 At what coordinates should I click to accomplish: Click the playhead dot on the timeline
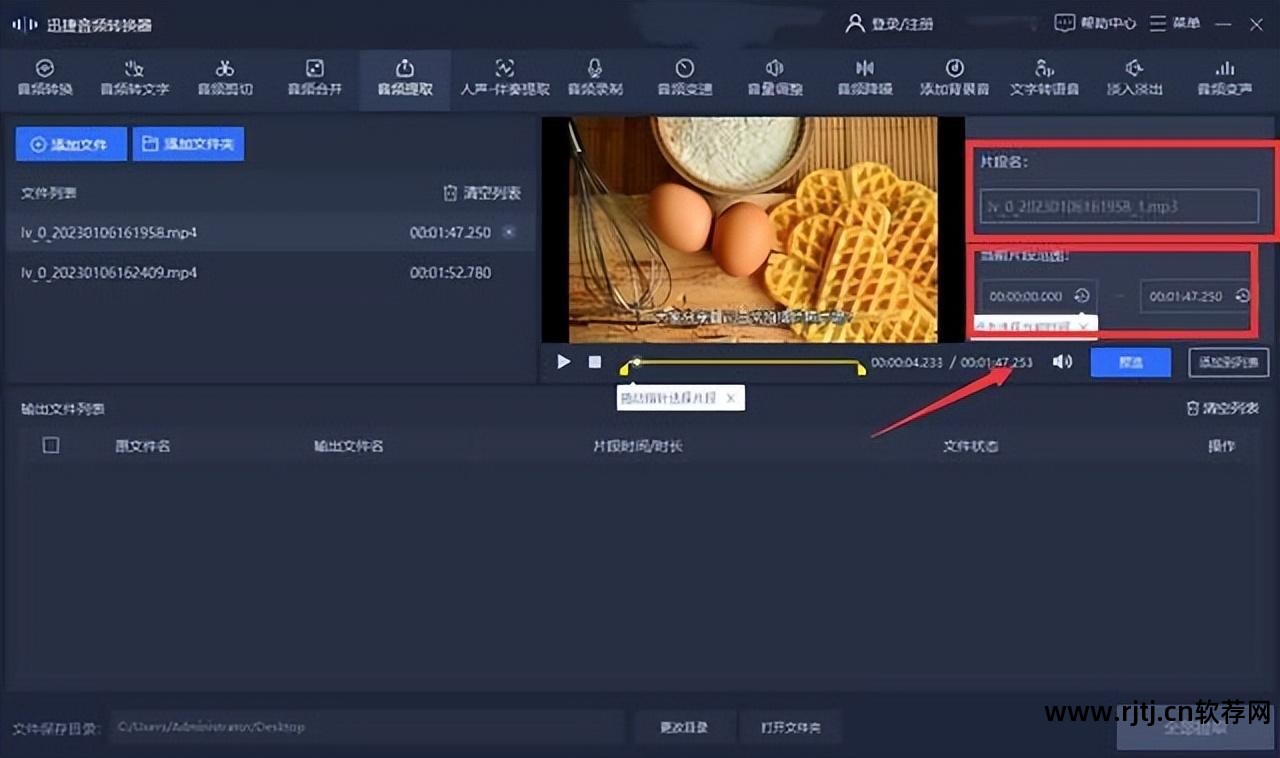(637, 361)
